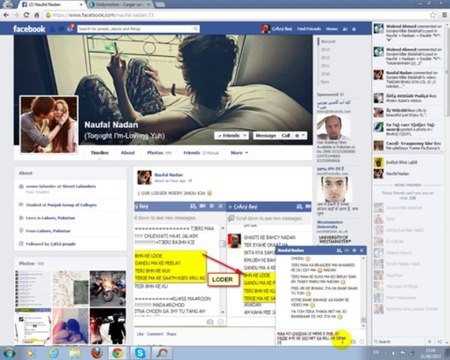
Task: Open the notifications globe with red badge
Action: tap(70, 28)
